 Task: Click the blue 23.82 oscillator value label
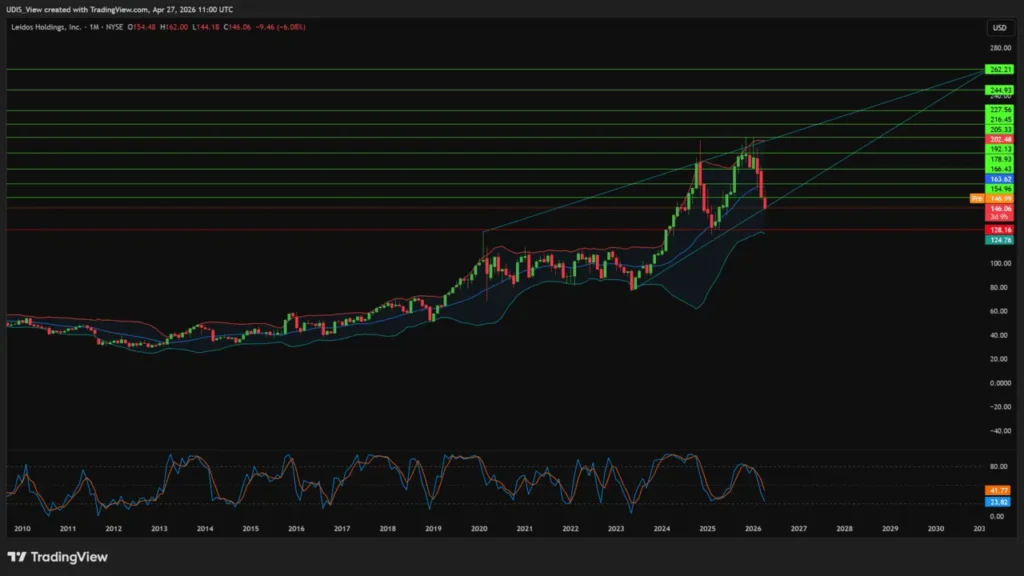pyautogui.click(x=998, y=502)
